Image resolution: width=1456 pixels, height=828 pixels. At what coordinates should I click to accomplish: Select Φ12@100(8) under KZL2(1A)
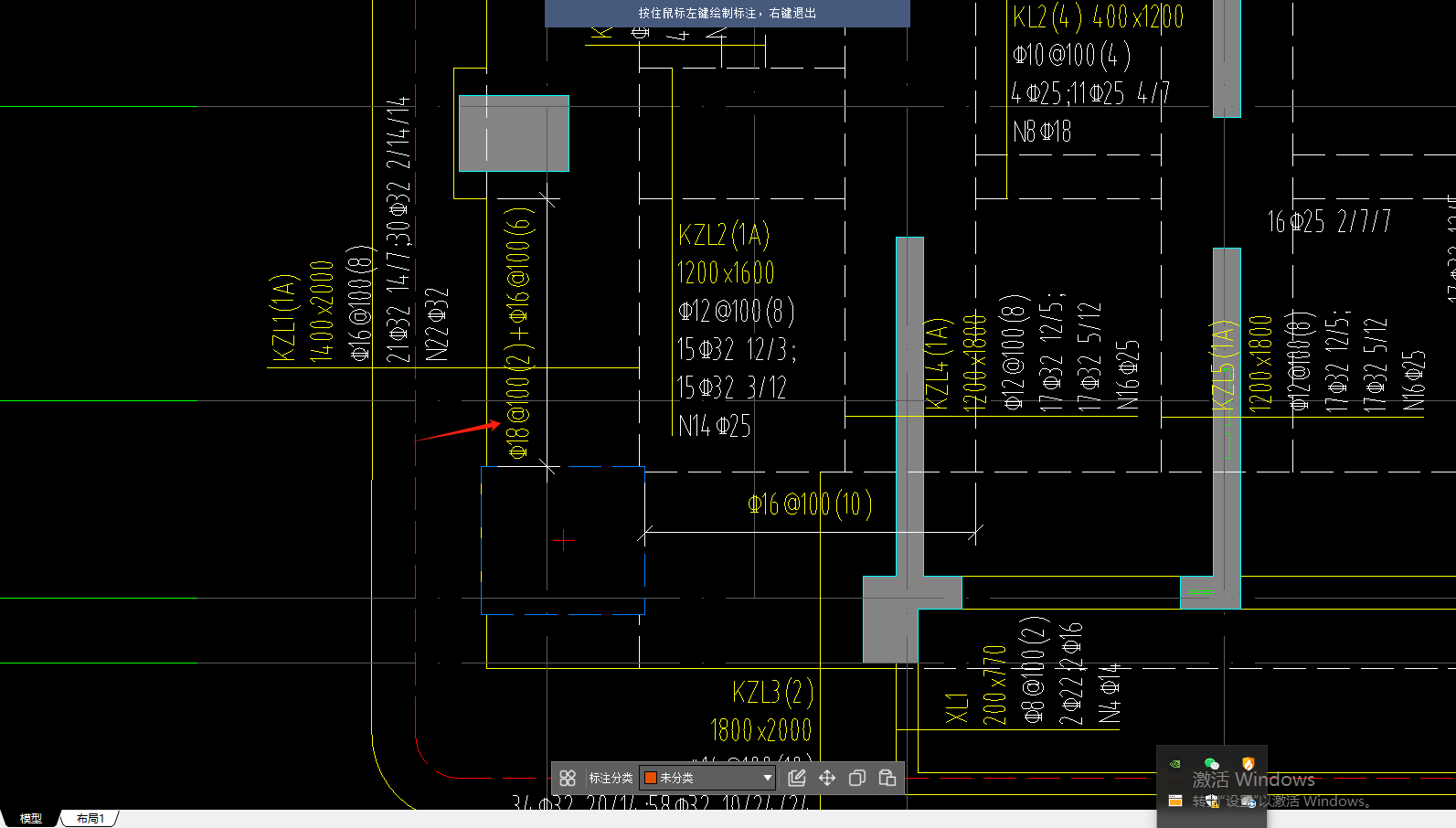(x=736, y=312)
